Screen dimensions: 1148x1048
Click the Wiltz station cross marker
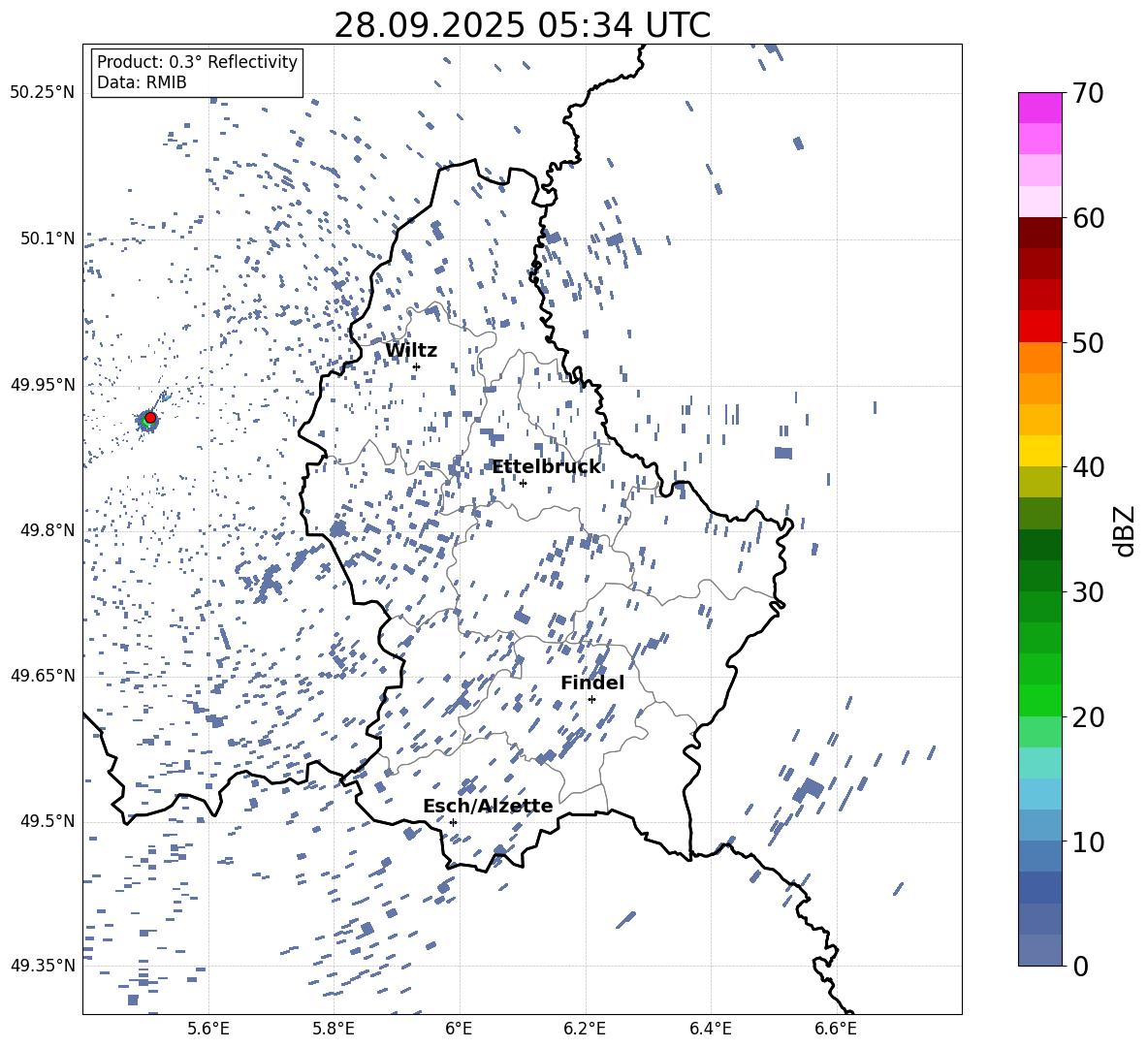[417, 366]
